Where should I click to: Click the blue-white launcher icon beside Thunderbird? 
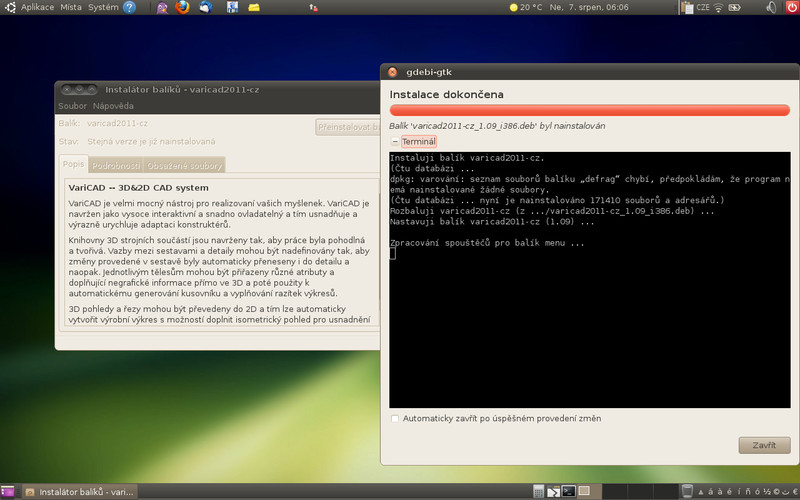coord(232,7)
